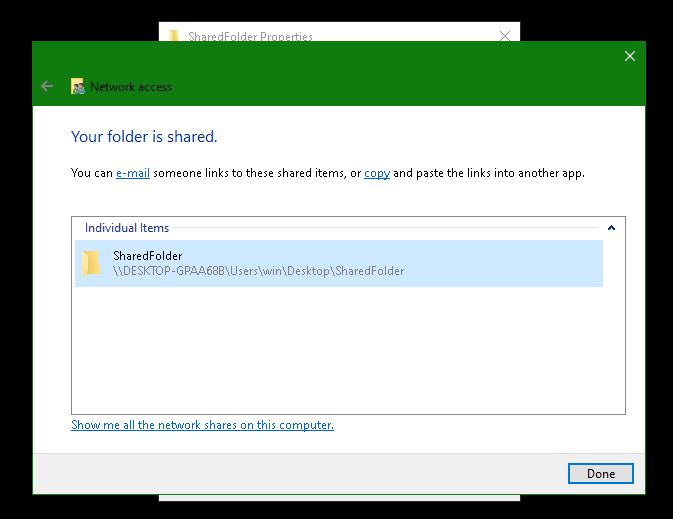Click folder icon in SharedFolder Properties title
Image resolution: width=673 pixels, height=519 pixels.
174,36
